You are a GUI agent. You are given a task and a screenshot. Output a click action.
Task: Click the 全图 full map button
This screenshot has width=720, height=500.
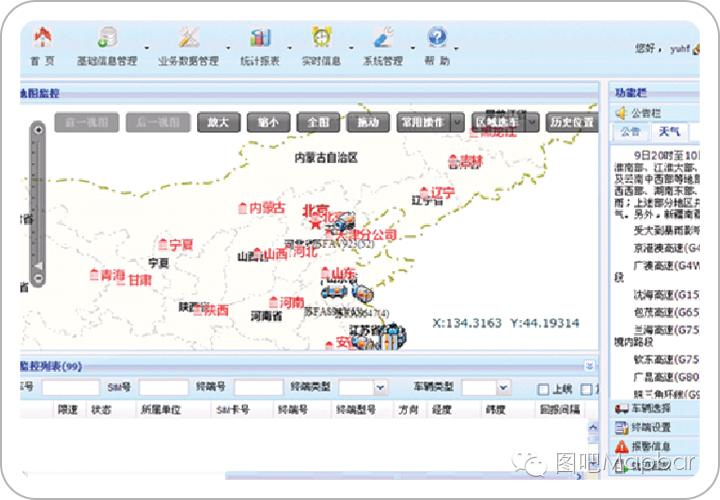point(318,123)
